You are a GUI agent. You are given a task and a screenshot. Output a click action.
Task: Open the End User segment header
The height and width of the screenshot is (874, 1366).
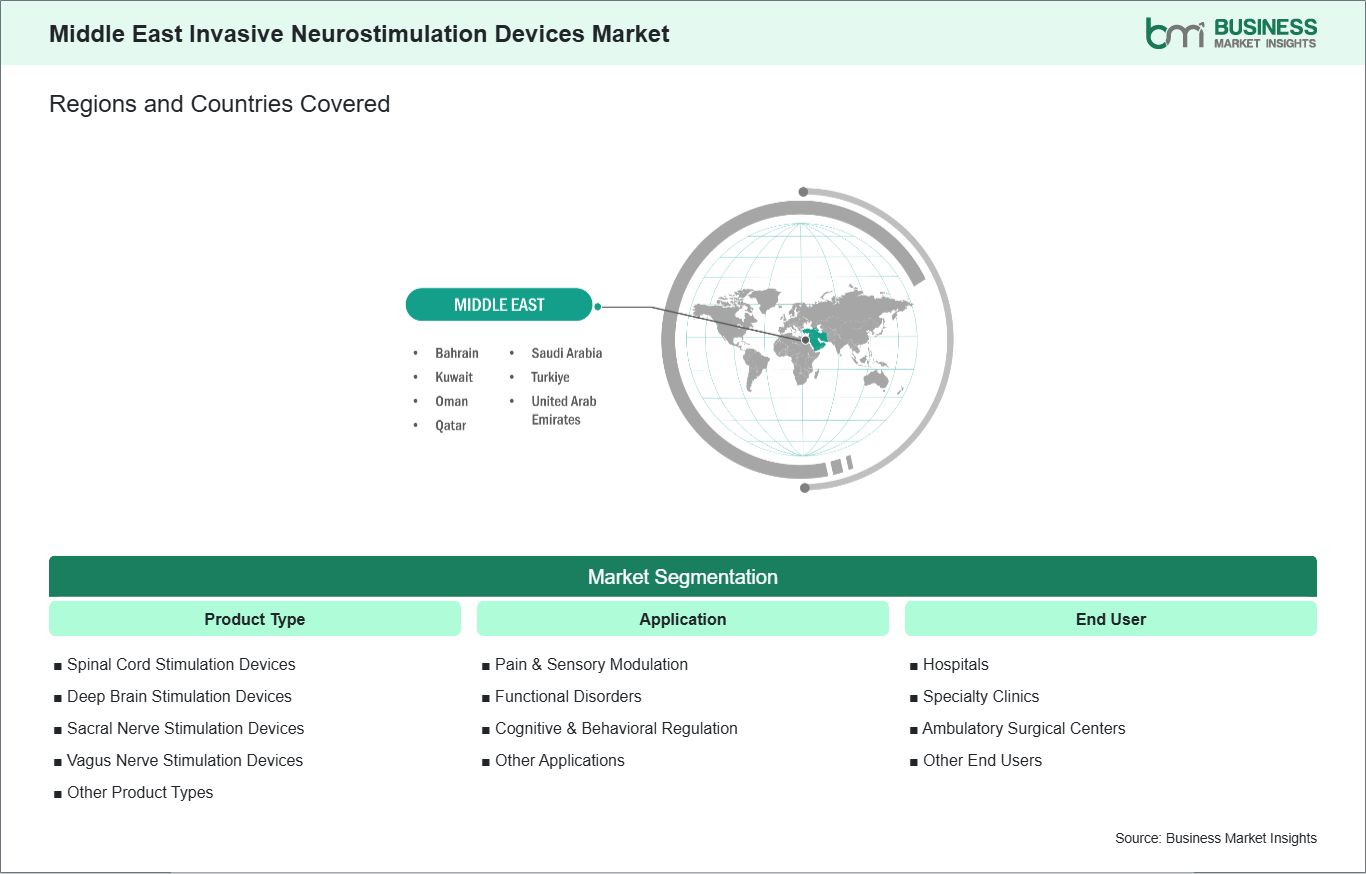1111,619
